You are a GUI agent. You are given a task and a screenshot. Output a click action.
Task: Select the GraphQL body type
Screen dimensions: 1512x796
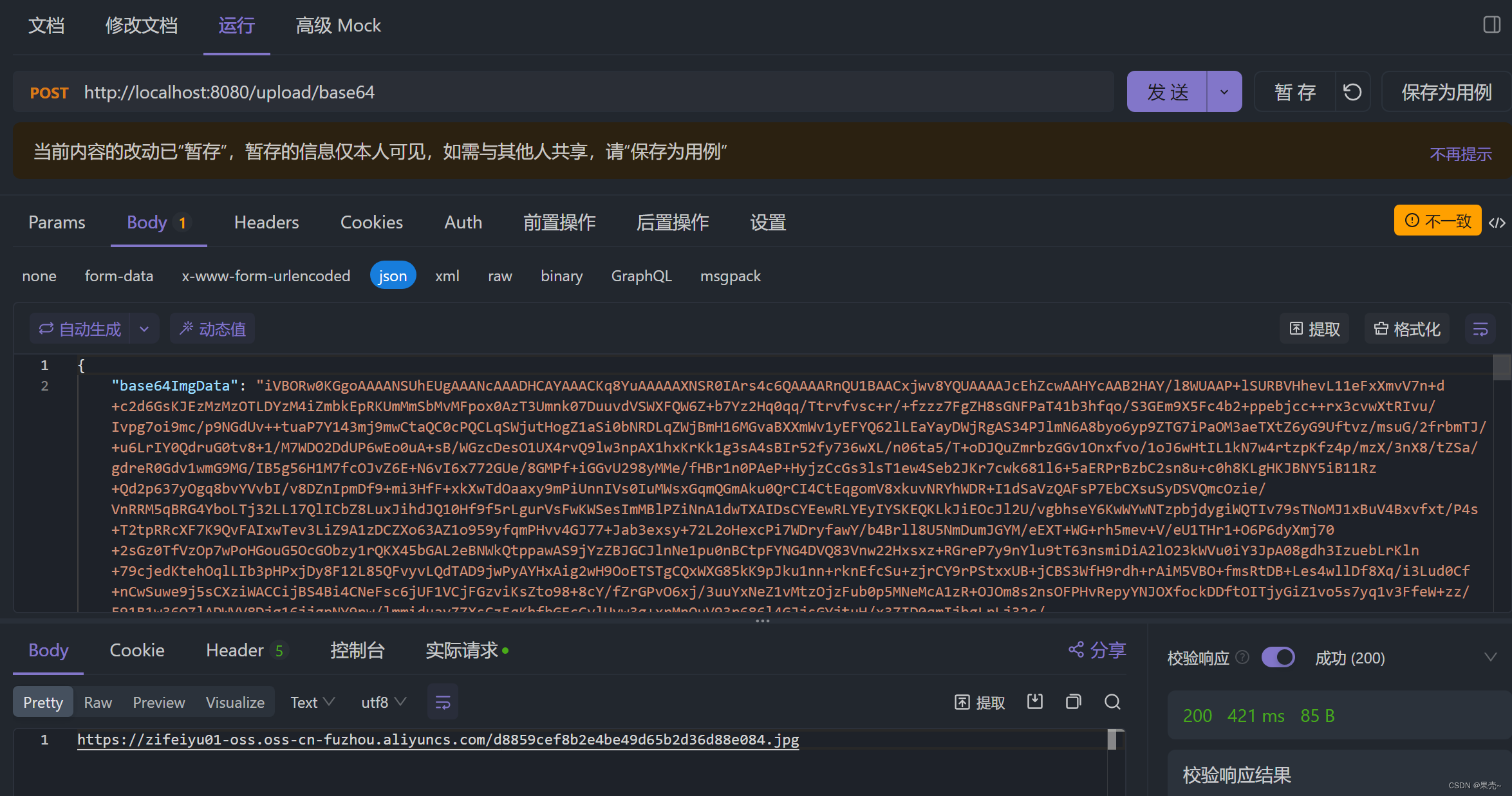tap(641, 276)
